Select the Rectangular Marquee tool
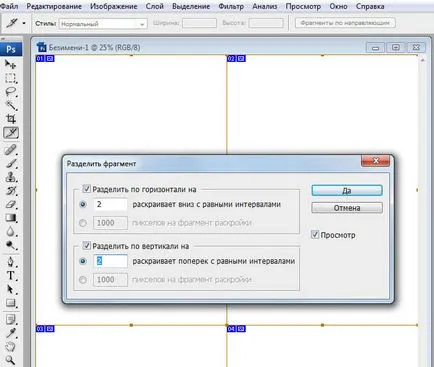This screenshot has height=367, width=434. [11, 78]
